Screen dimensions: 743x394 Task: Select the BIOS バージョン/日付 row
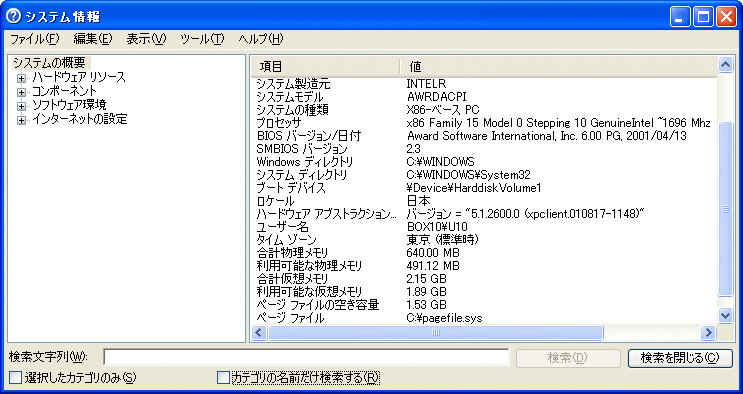484,136
